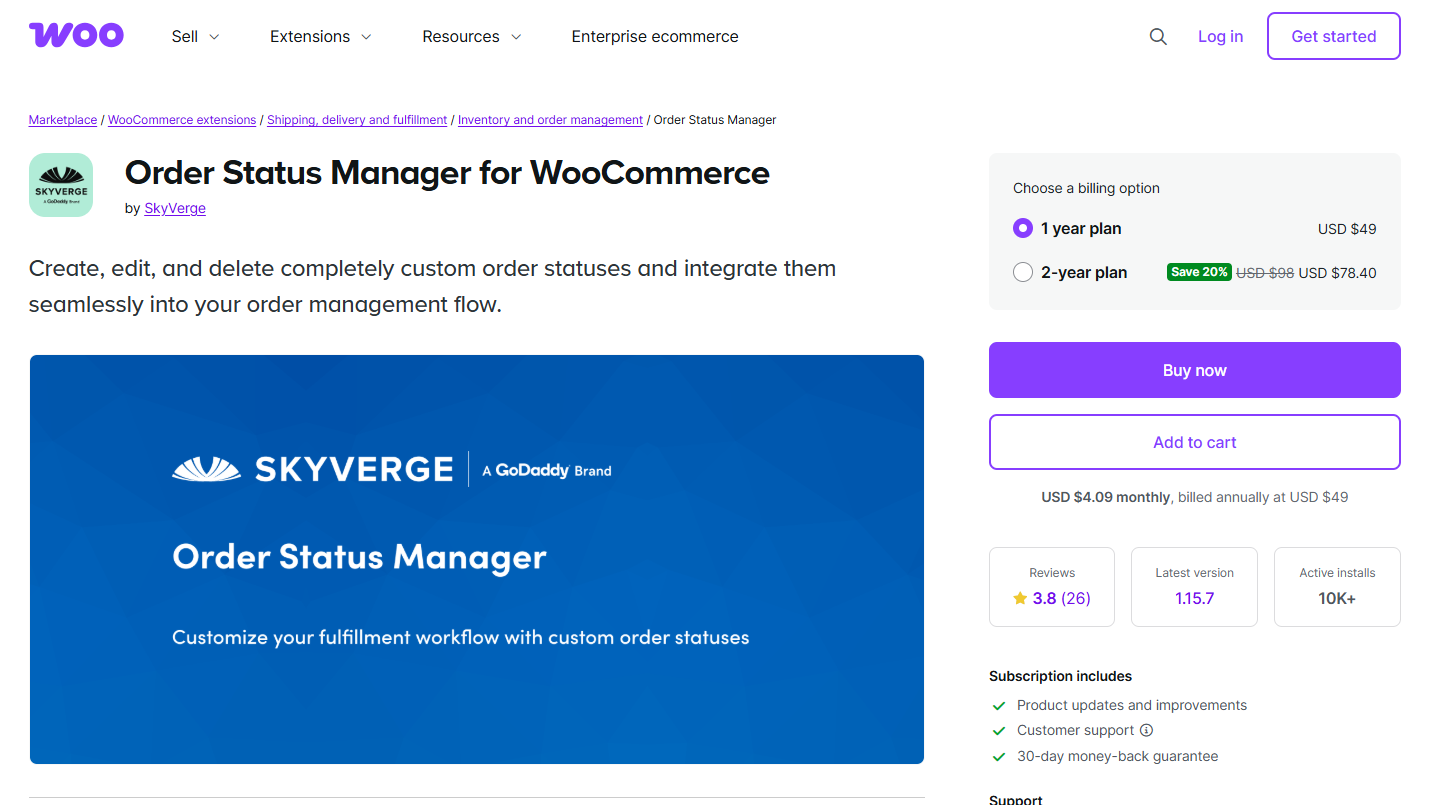Open the SkyVerge author link
This screenshot has width=1440, height=805.
tap(174, 208)
